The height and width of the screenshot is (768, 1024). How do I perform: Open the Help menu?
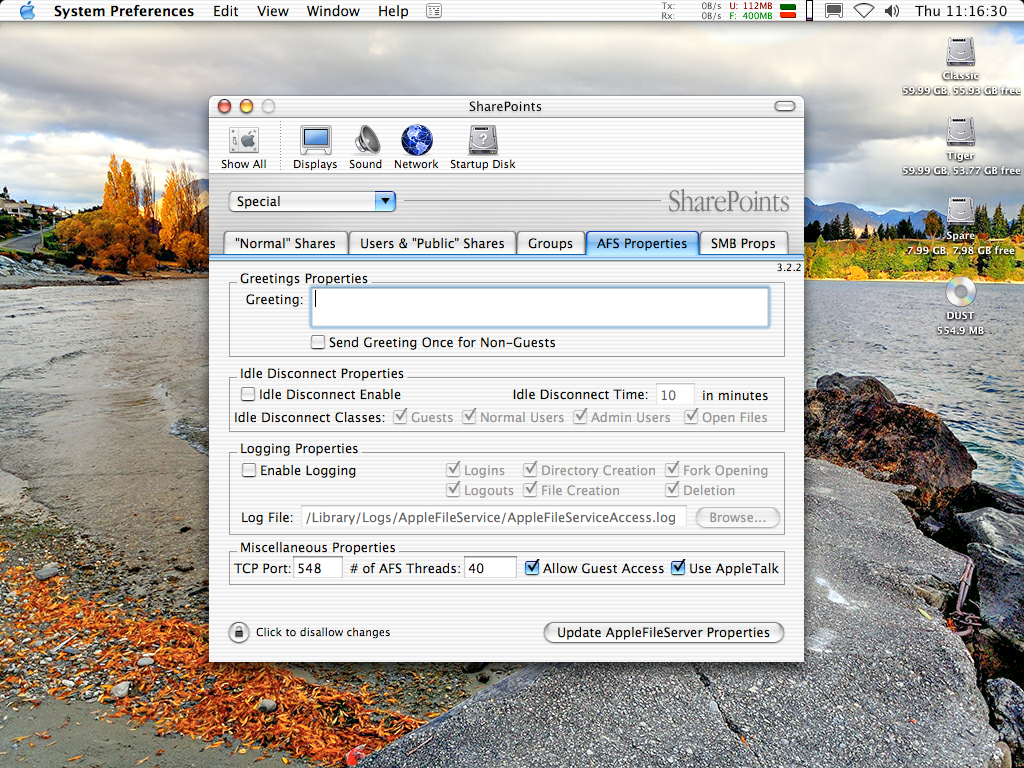(x=393, y=11)
